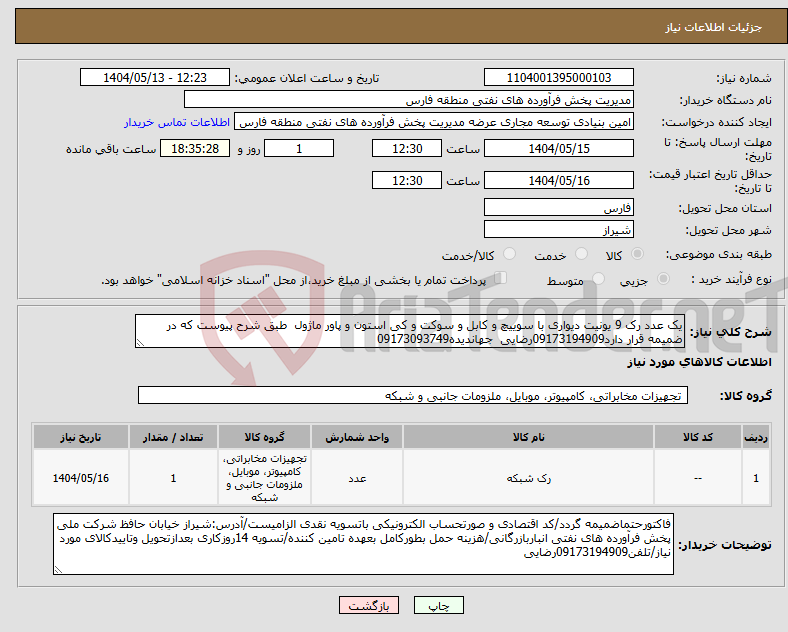Click the need number field 1104001395000103
The width and height of the screenshot is (788, 632).
coord(558,77)
